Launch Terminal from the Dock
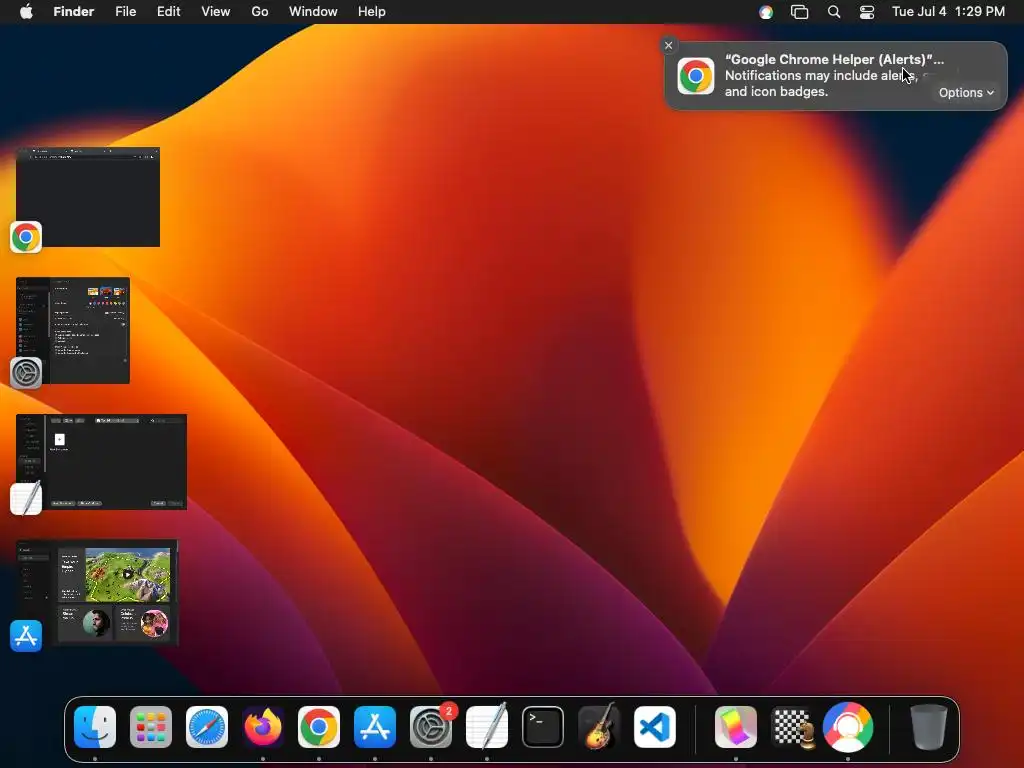This screenshot has width=1024, height=768. [543, 727]
